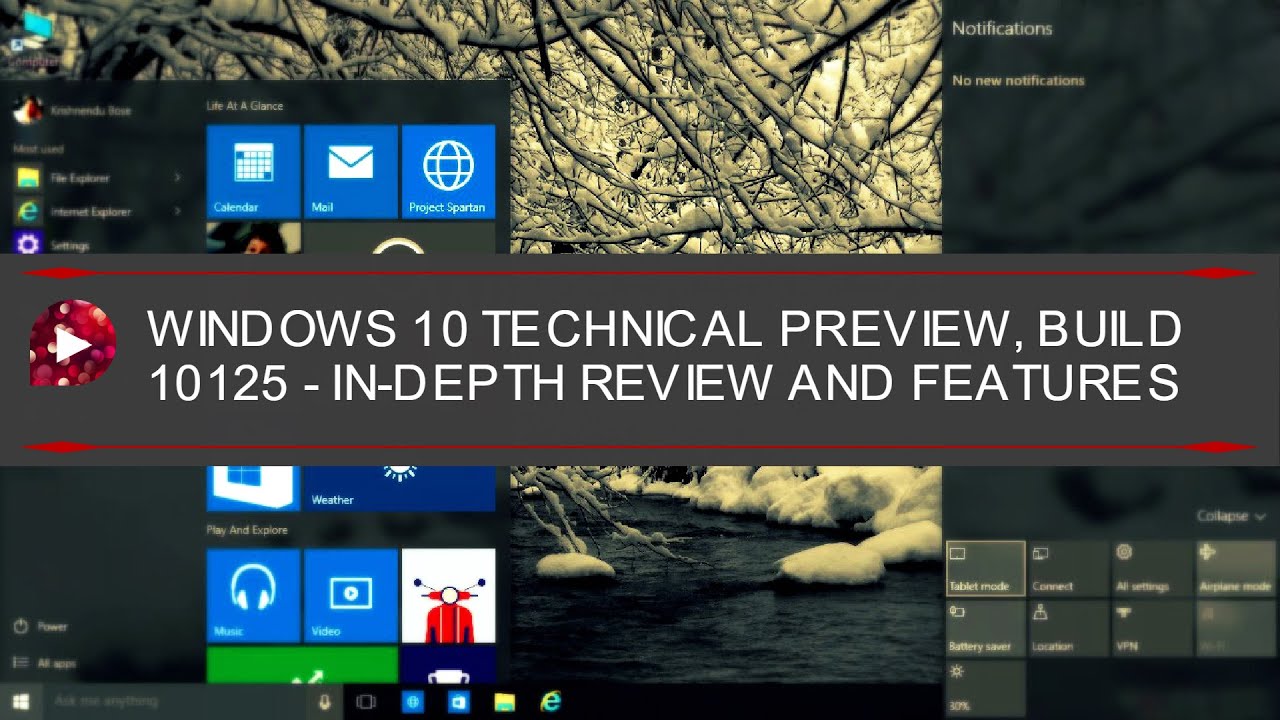Screen dimensions: 1280x720
Task: Open the photo tile under Calendar
Action: tap(253, 238)
